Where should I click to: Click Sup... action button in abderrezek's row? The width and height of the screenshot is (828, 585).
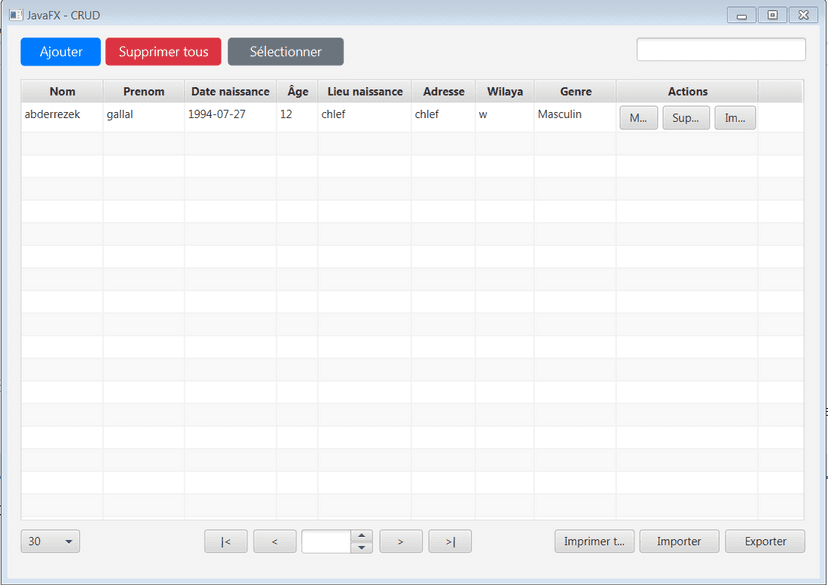(686, 117)
